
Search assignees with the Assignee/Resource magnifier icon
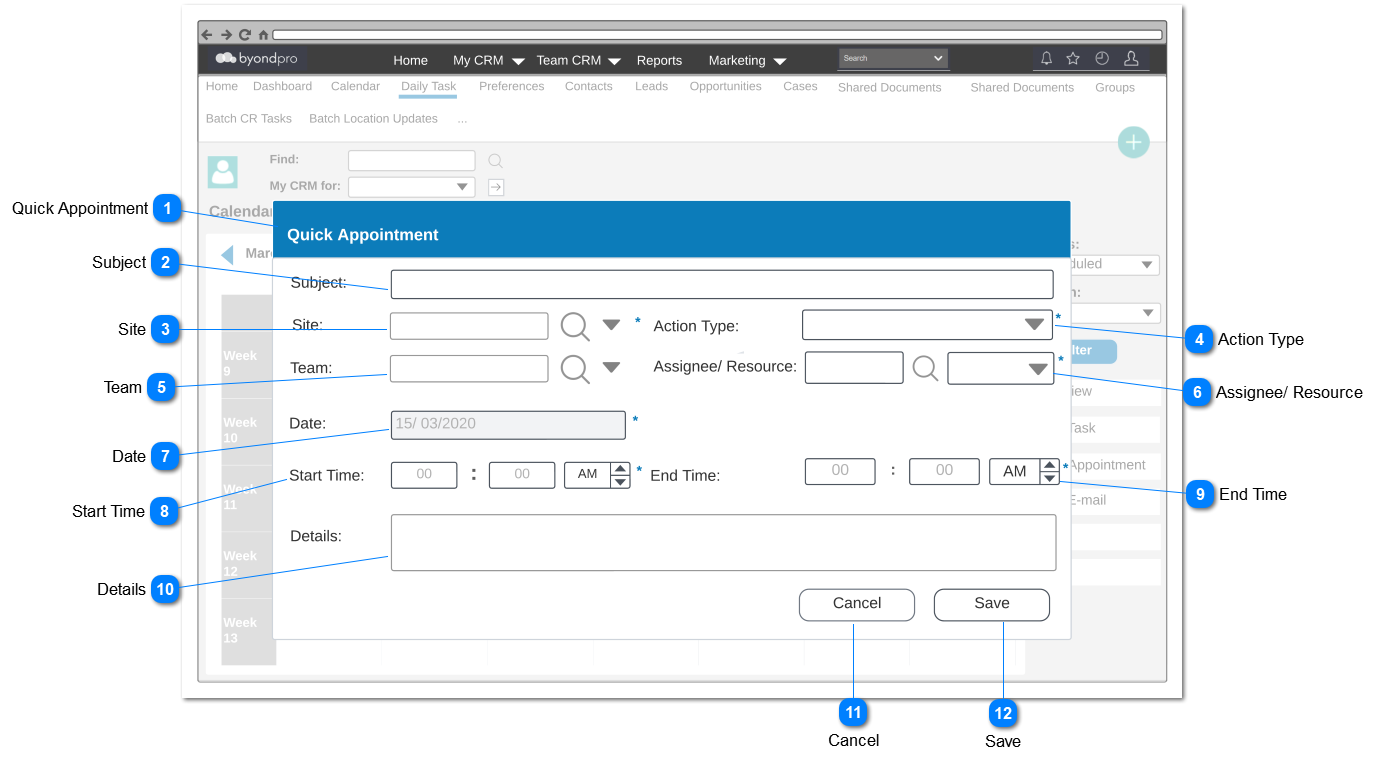[x=926, y=368]
